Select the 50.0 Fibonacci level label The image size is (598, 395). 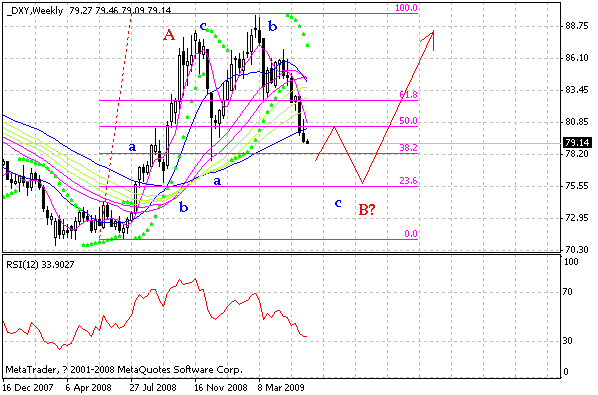[x=408, y=121]
